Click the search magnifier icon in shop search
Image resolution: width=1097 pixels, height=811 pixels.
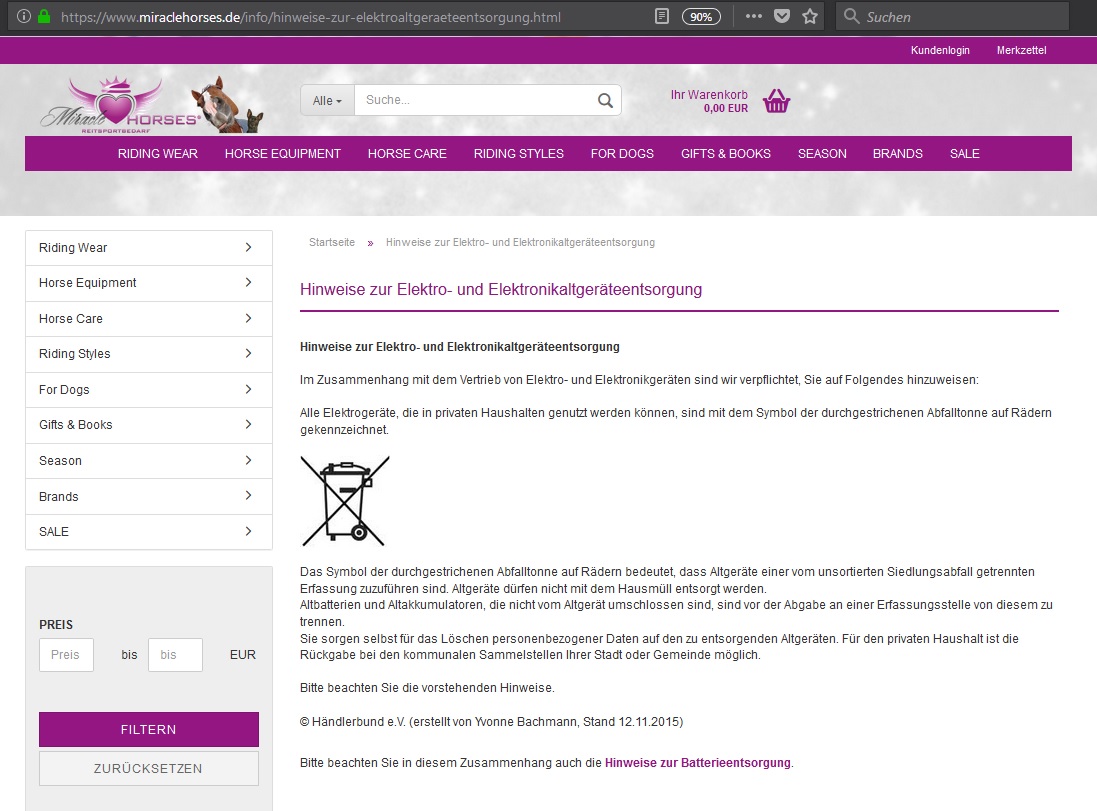point(604,100)
